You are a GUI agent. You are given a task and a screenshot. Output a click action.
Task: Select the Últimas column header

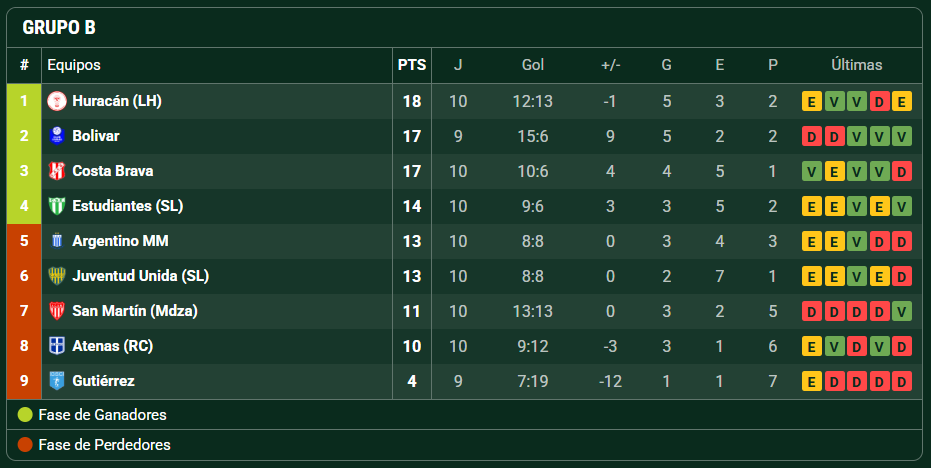856,65
